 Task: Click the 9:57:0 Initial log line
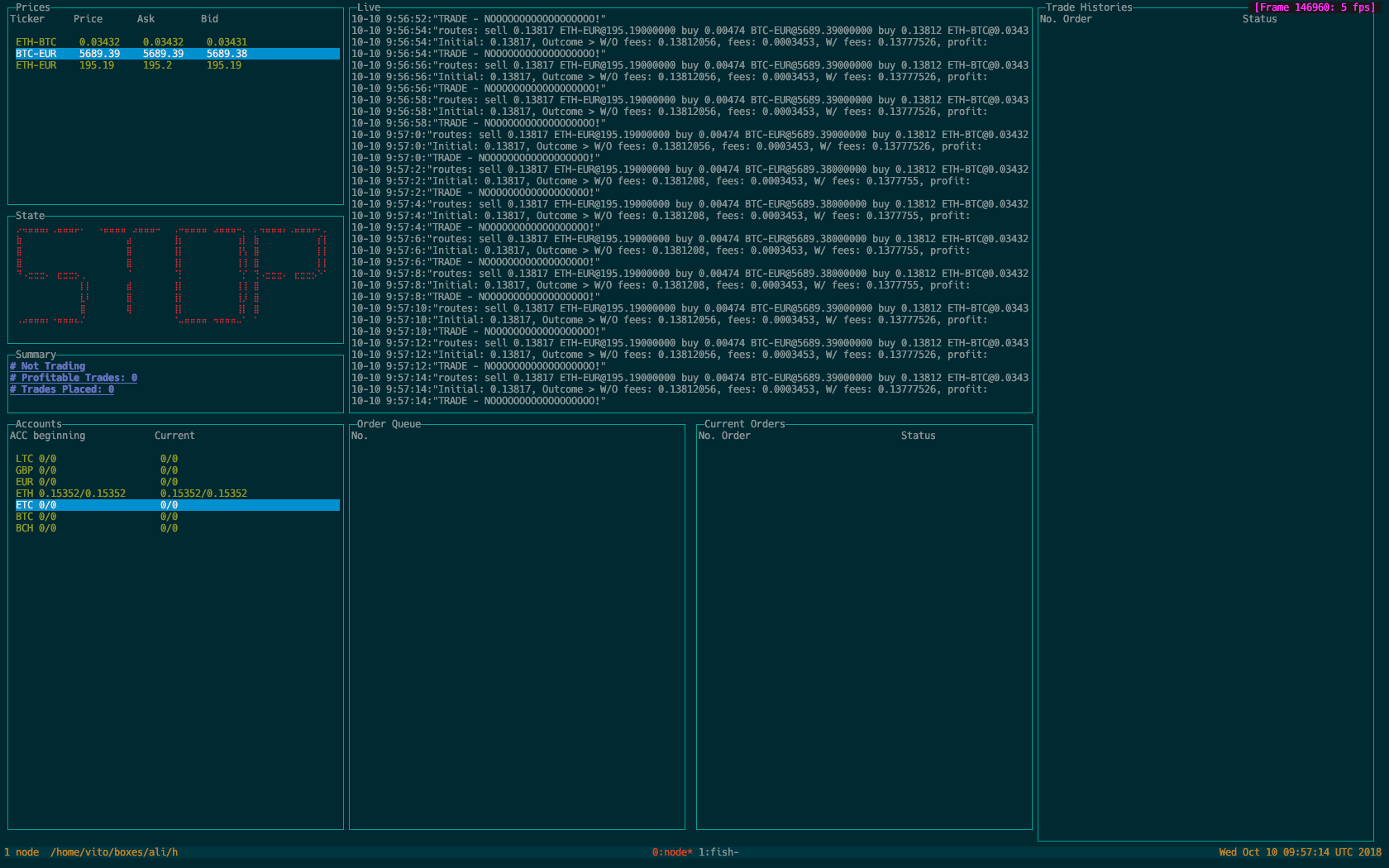[666, 146]
